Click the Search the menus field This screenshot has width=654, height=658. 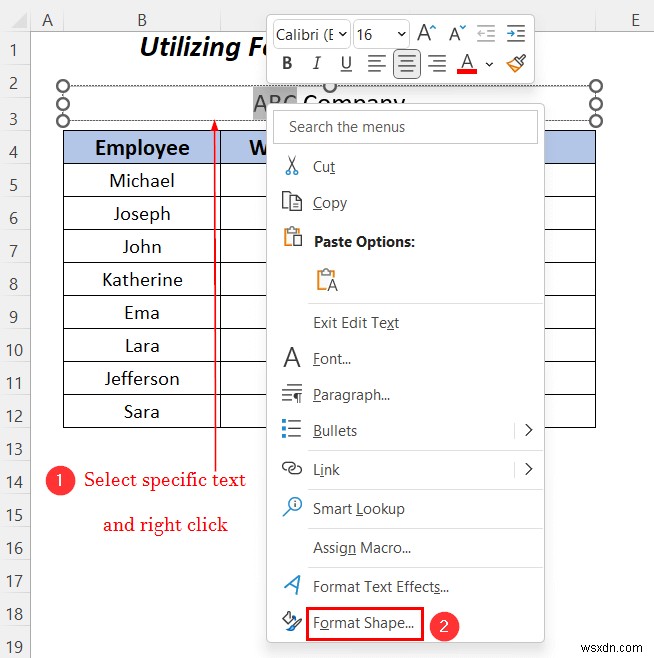405,127
